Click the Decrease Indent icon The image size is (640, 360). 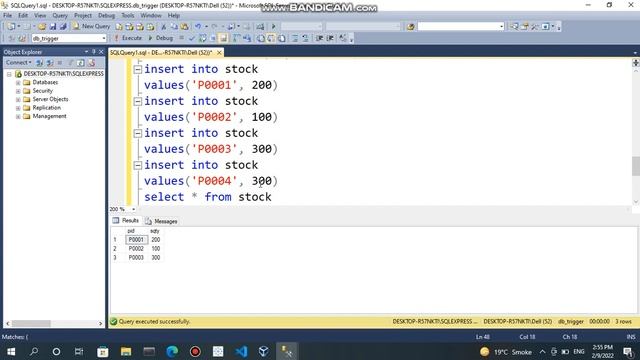(320, 38)
